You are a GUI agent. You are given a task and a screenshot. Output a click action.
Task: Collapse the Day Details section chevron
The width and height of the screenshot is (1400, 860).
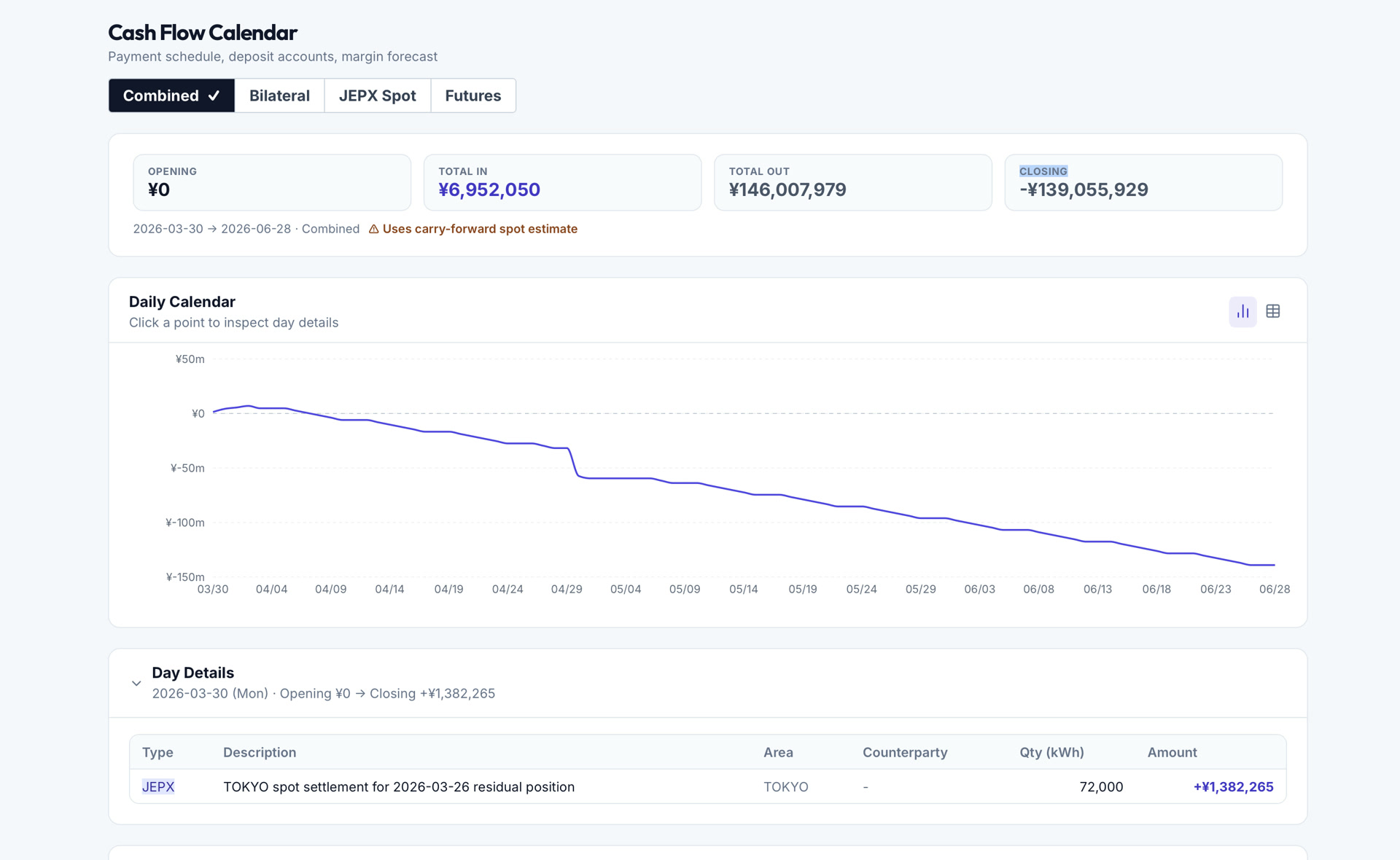(136, 684)
